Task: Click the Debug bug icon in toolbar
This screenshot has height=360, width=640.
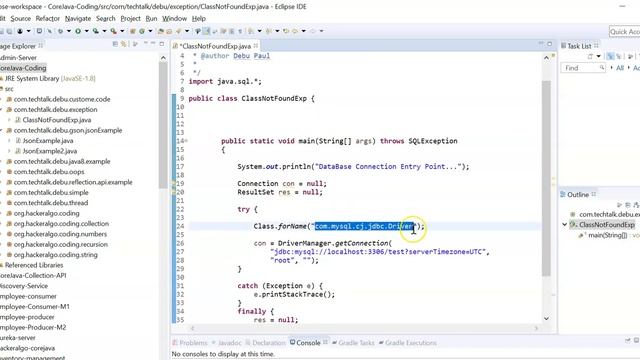Action: 60,31
